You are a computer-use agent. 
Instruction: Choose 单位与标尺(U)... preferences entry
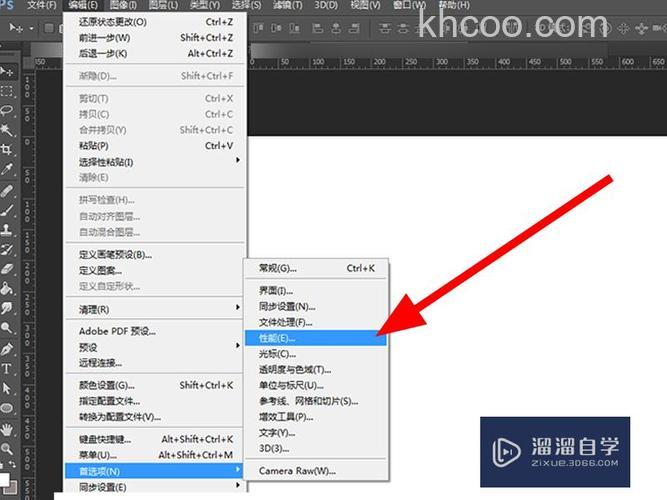pos(316,385)
